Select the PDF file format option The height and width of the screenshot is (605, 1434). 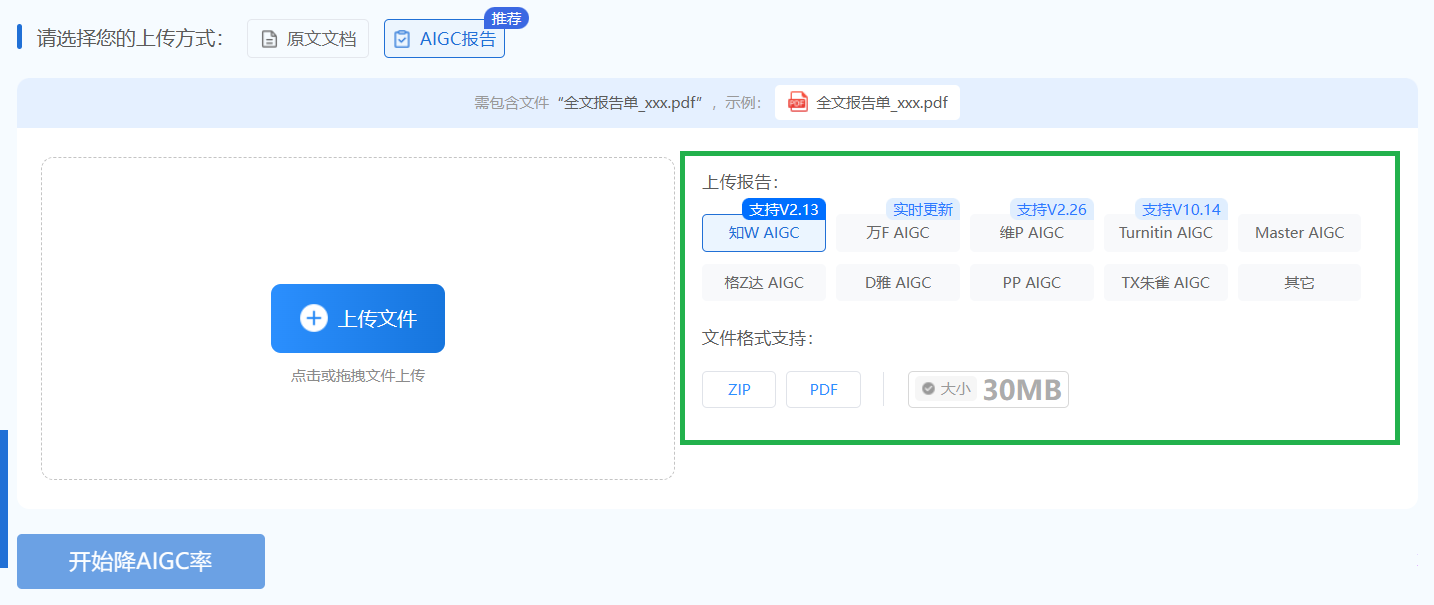tap(823, 389)
